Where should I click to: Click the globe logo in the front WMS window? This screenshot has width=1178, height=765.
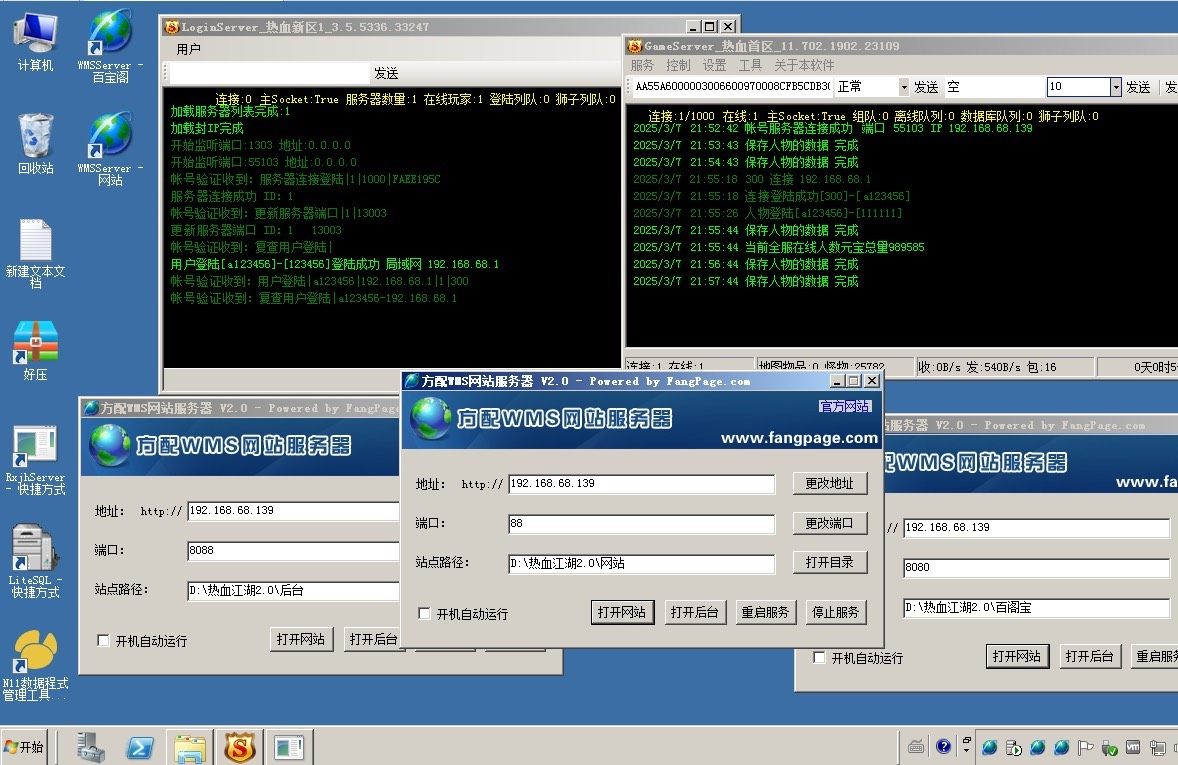tap(431, 419)
